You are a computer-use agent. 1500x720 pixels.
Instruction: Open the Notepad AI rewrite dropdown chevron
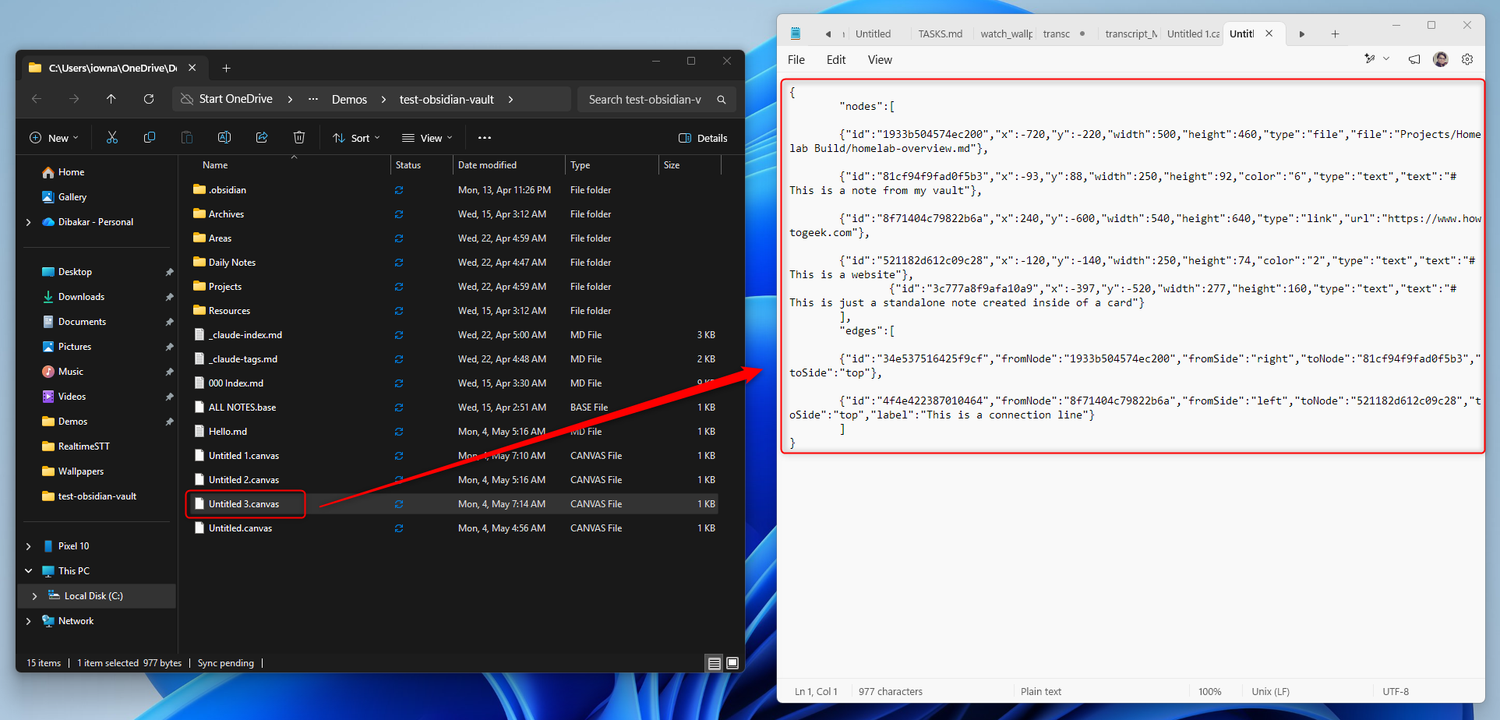(1386, 60)
